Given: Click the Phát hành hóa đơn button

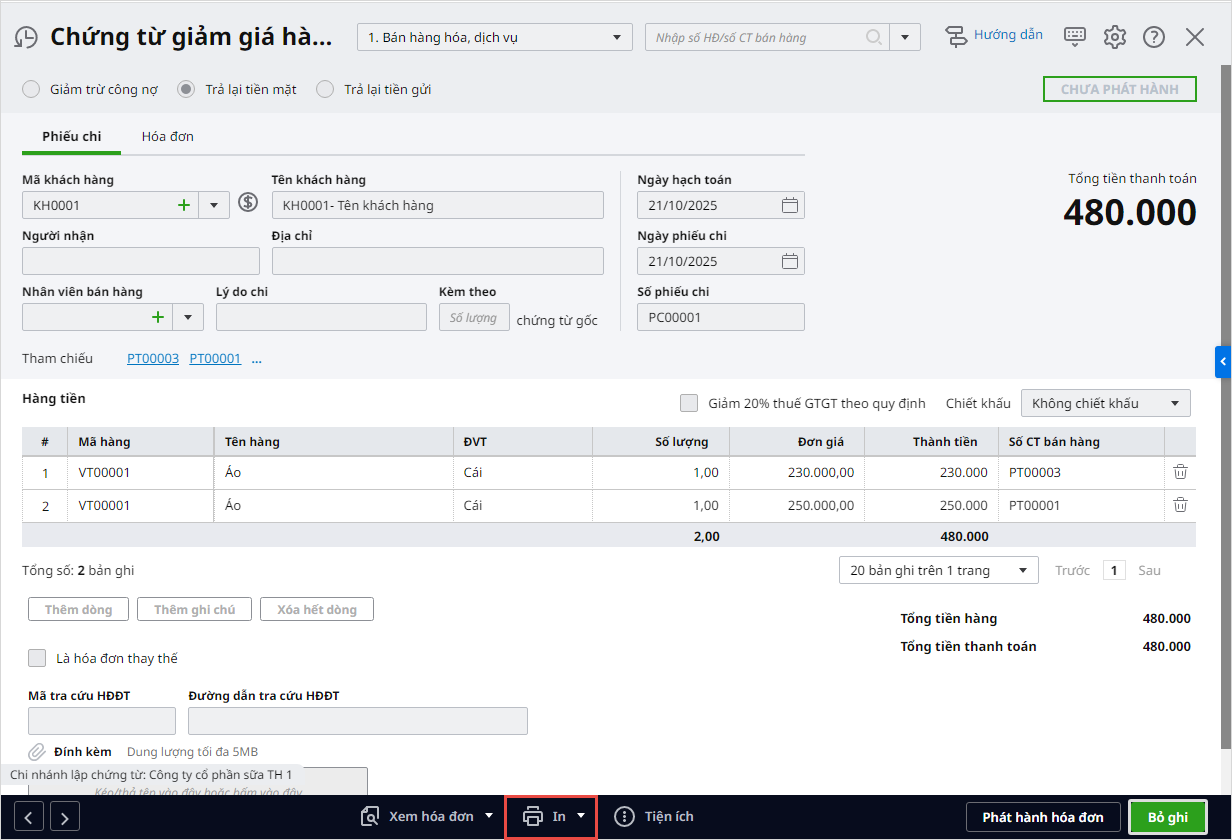Looking at the screenshot, I should (x=1042, y=817).
